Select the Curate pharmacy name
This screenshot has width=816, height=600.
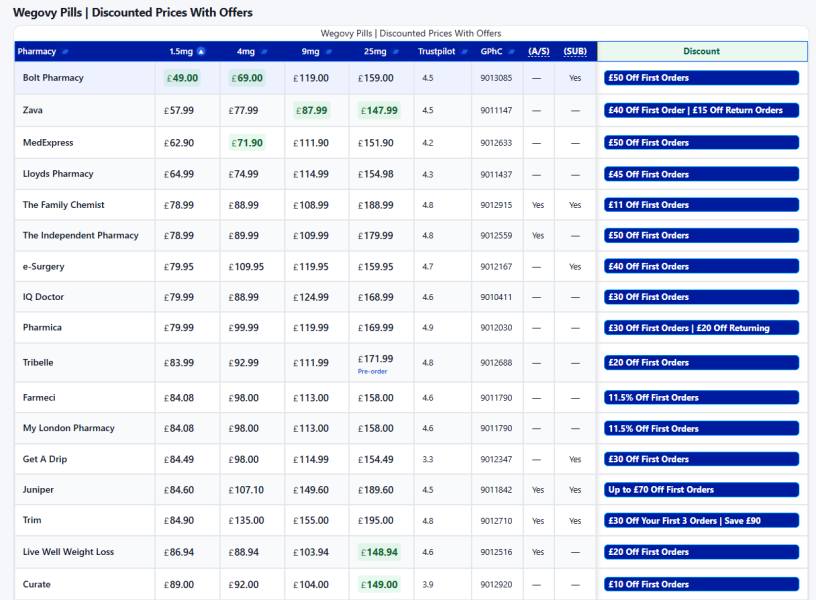pos(36,584)
